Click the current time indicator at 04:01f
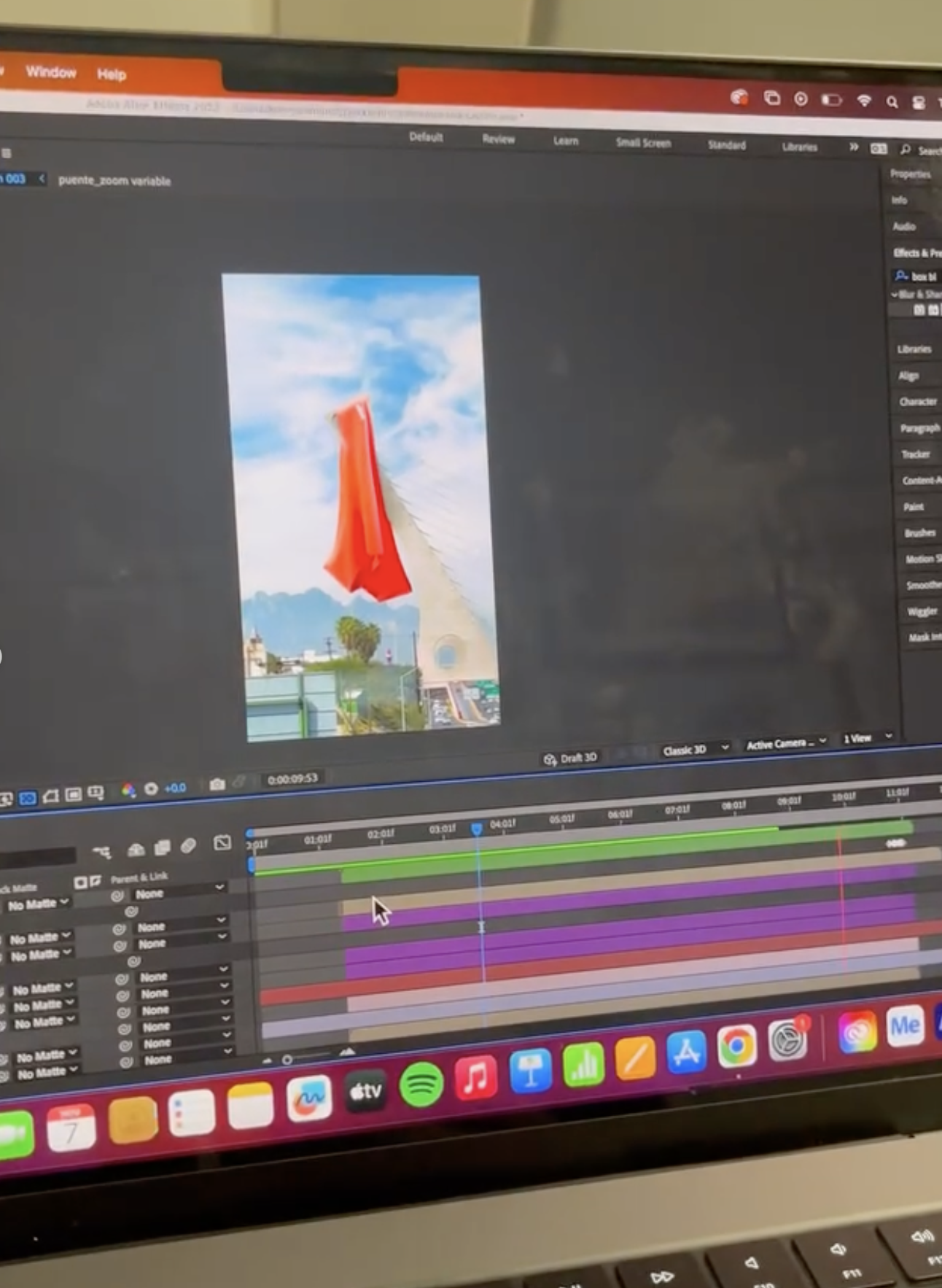 (x=477, y=829)
